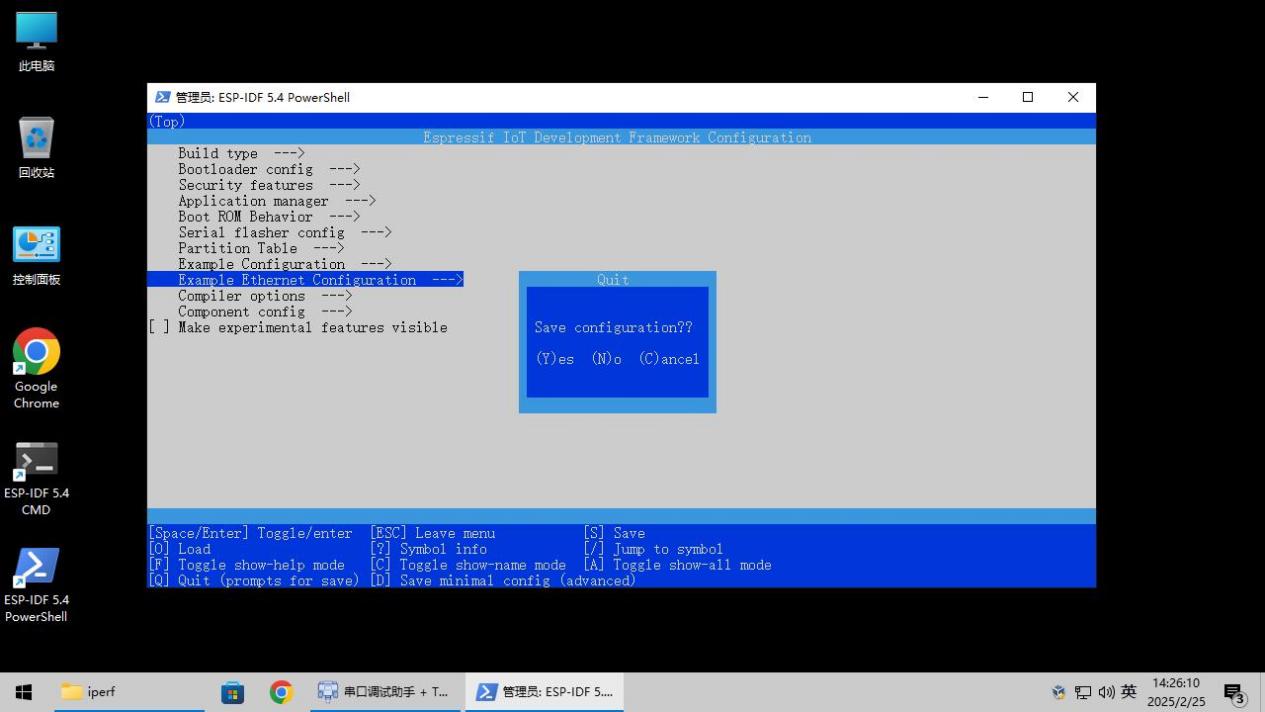Click the Chrome icon in the taskbar
1265x712 pixels.
pyautogui.click(x=281, y=692)
